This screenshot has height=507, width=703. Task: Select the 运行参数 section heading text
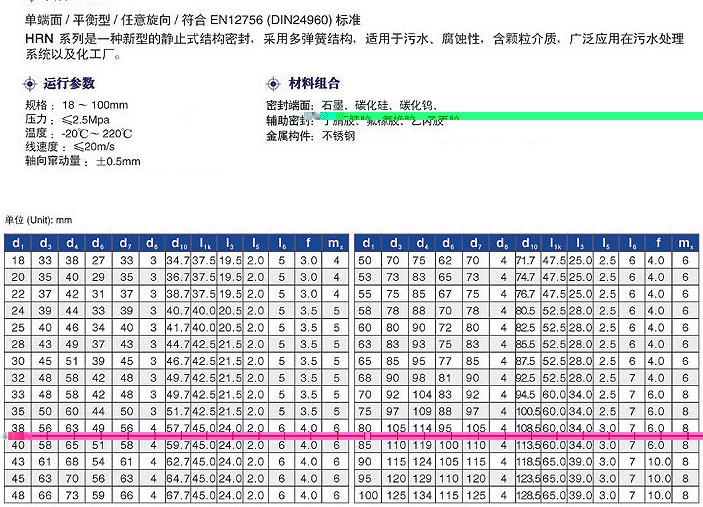(x=68, y=84)
